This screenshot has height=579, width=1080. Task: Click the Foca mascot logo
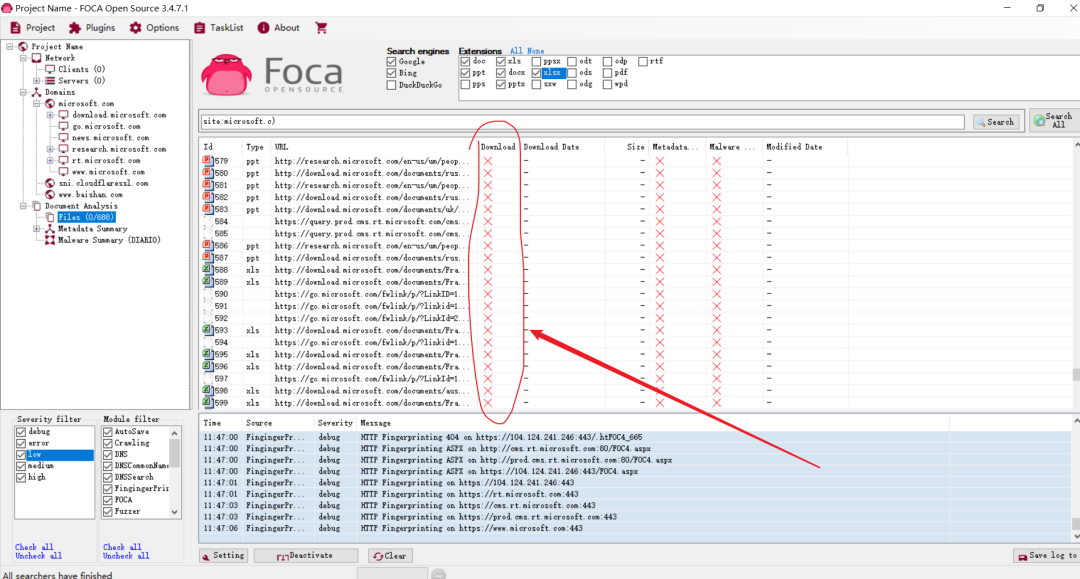tap(227, 74)
